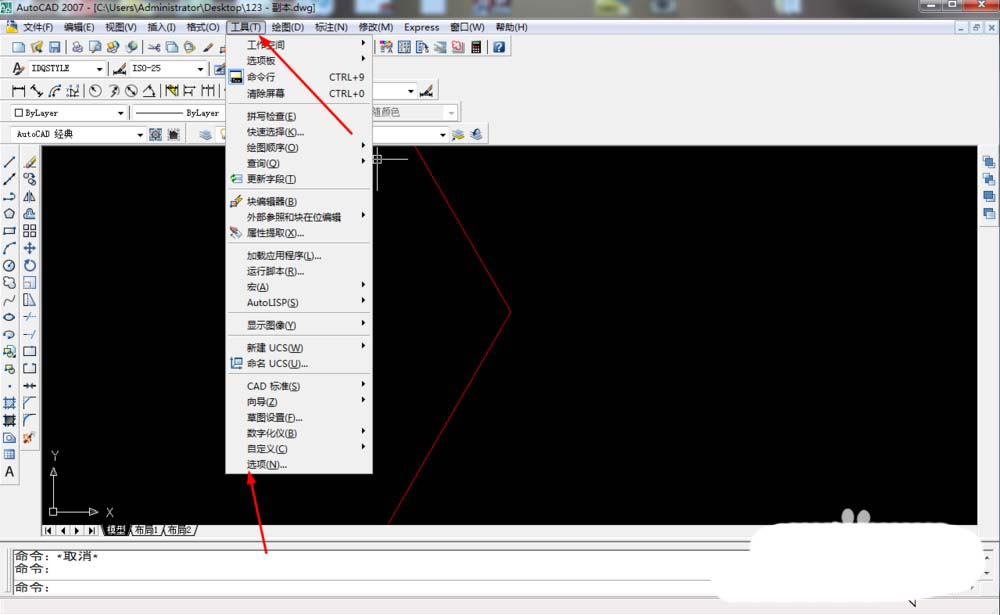Click the command line 命令: input
The width and height of the screenshot is (1000, 615).
pos(364,588)
